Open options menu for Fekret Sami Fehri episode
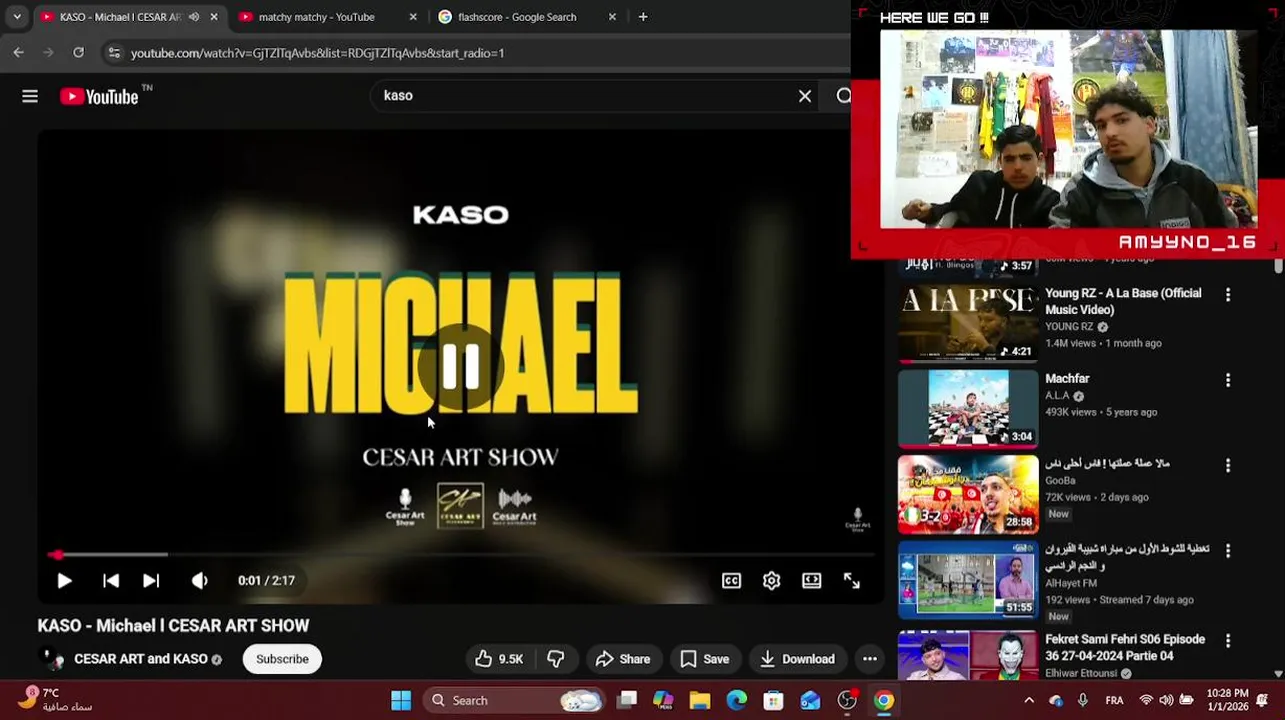 [x=1228, y=641]
